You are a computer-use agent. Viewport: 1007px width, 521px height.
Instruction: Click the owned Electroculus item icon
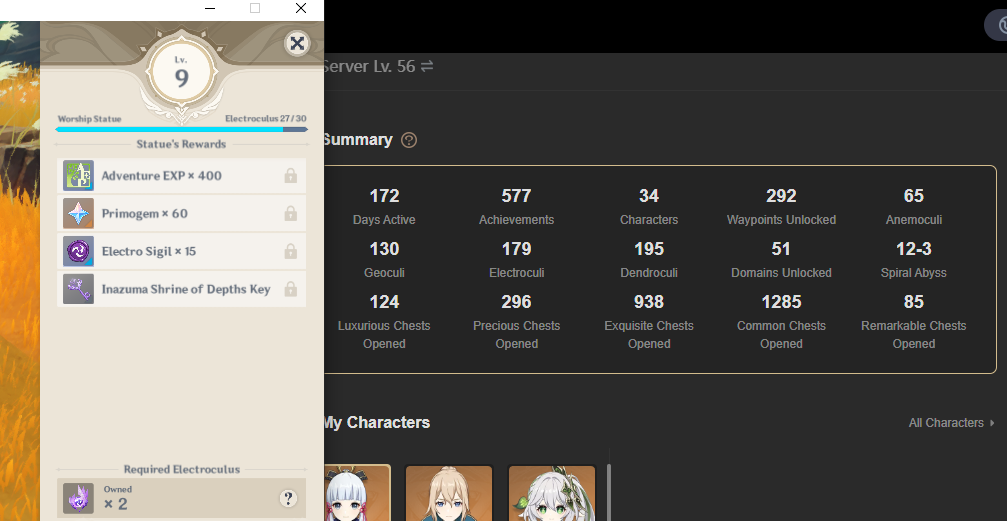[x=78, y=498]
